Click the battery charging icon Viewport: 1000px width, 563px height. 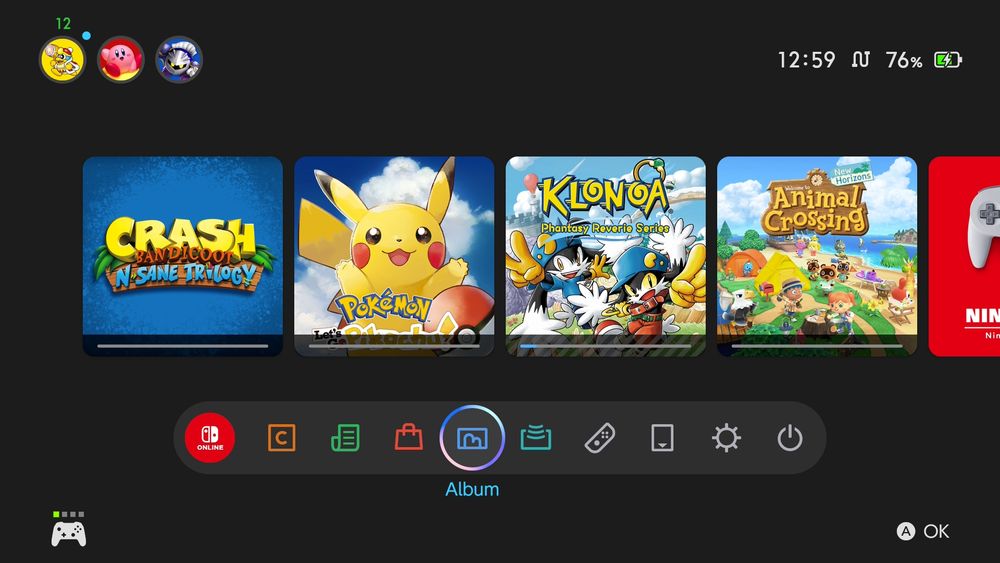[948, 60]
